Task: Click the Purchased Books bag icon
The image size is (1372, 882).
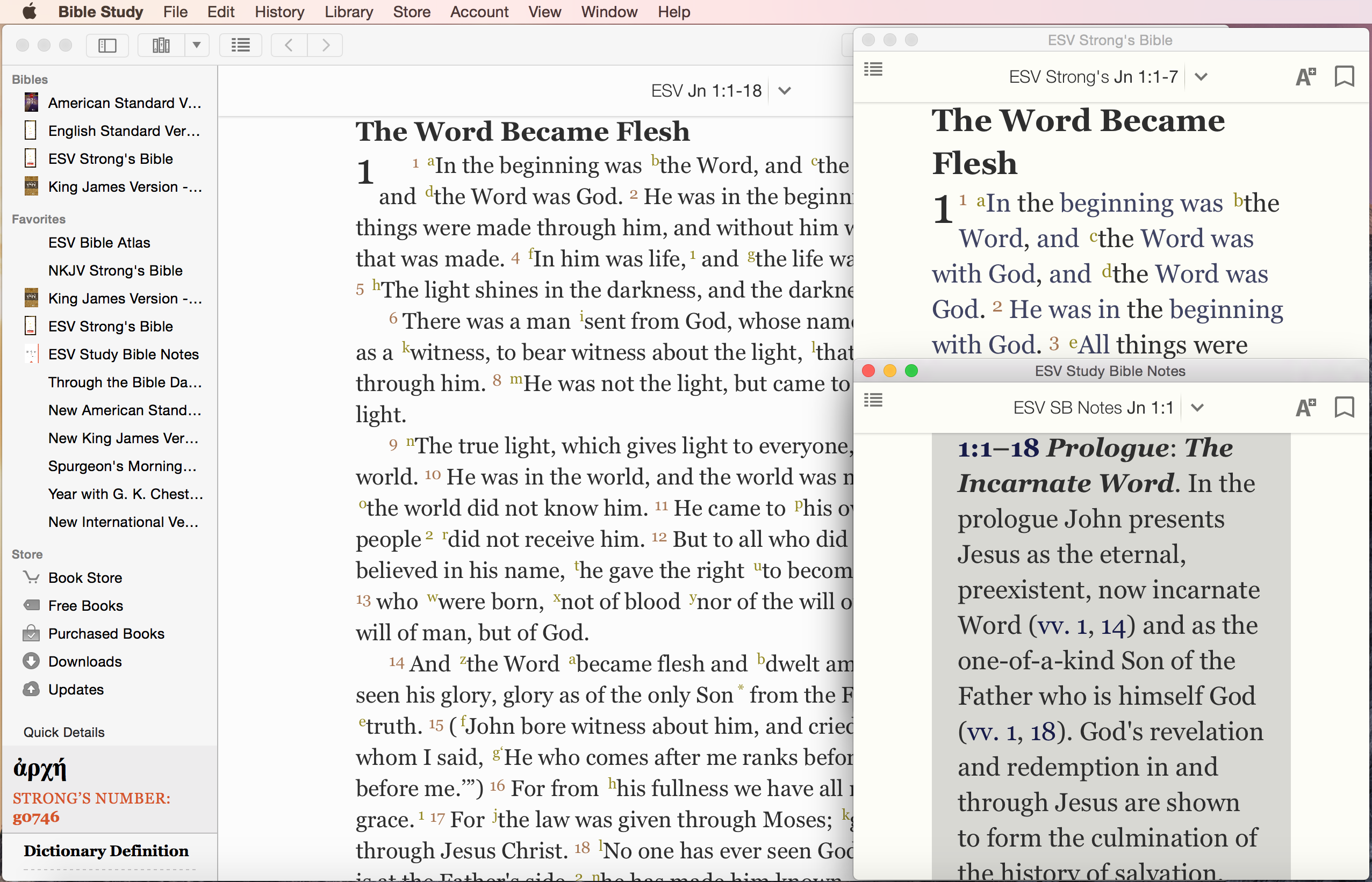Action: point(31,633)
